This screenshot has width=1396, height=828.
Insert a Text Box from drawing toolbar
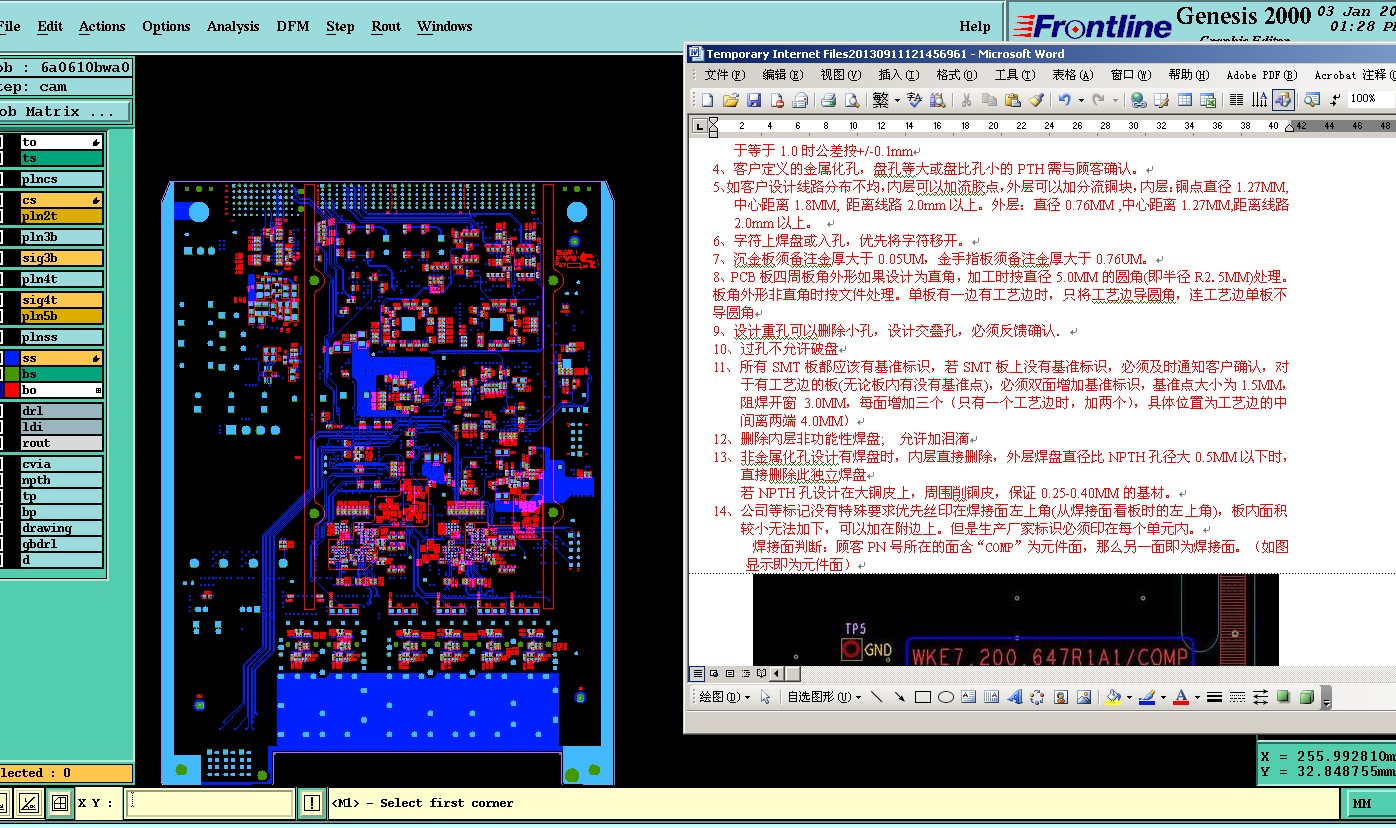[968, 697]
